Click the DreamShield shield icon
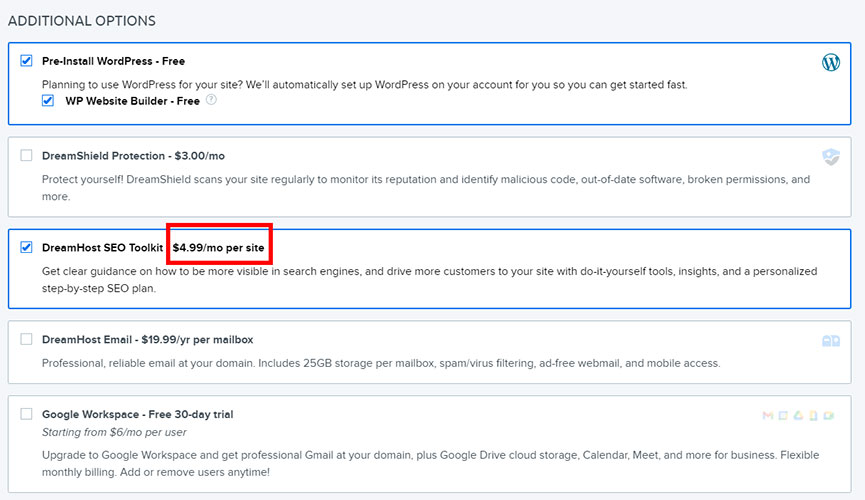 (x=831, y=157)
